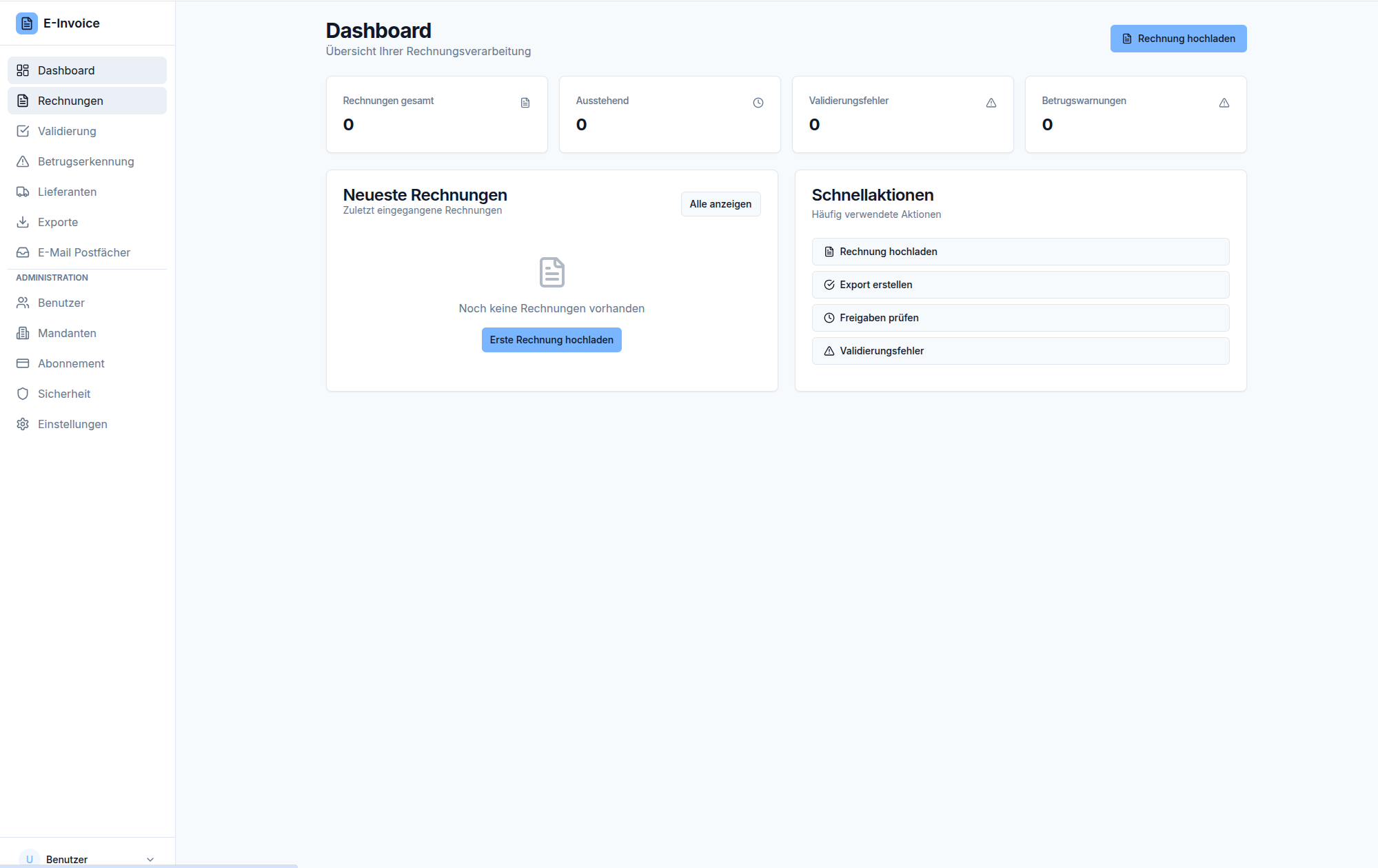Screen dimensions: 1378x868
Task: Expand the Benutzer account menu chevron
Action: coord(150,859)
